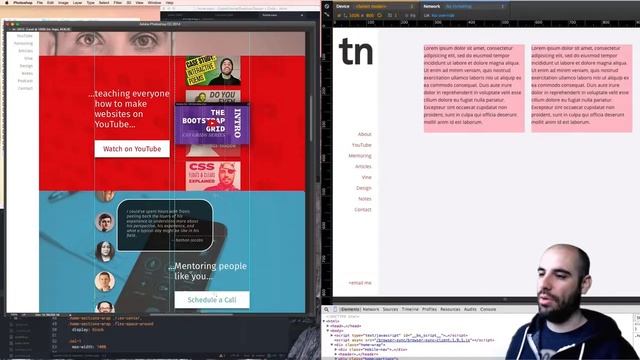Viewport: 640px width, 360px height.
Task: Click Notes in the web page sidebar
Action: pyautogui.click(x=365, y=199)
